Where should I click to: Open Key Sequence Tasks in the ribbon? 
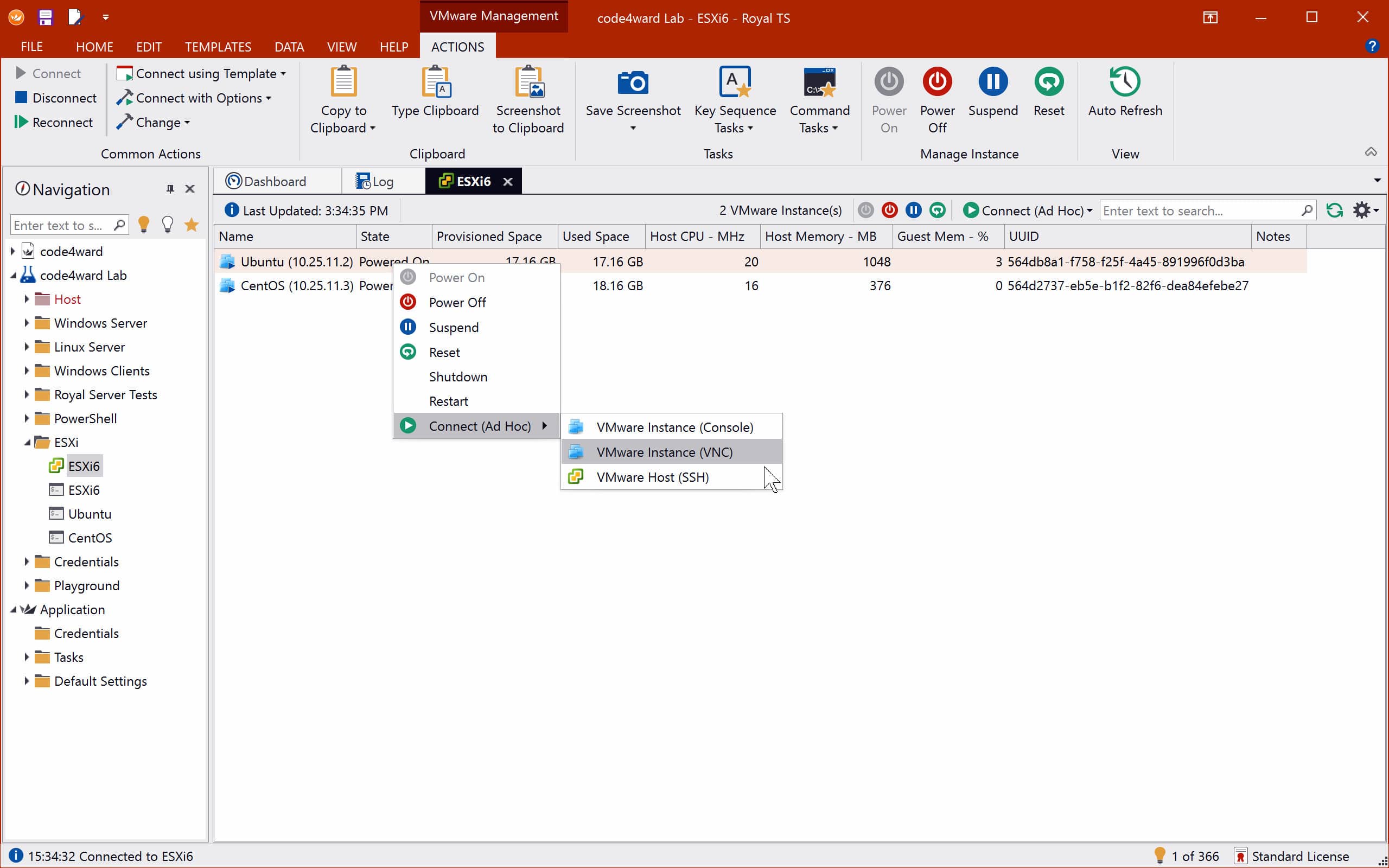click(735, 100)
